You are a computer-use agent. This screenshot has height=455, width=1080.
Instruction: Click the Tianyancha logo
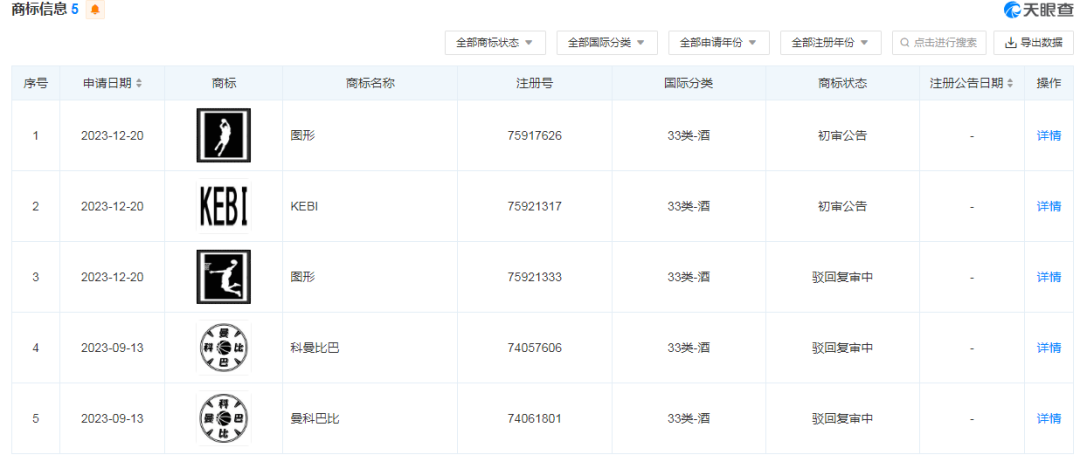tap(1039, 10)
